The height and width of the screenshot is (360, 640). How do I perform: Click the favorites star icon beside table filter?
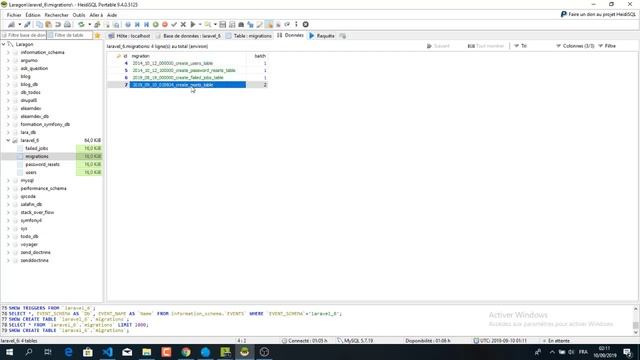(97, 36)
